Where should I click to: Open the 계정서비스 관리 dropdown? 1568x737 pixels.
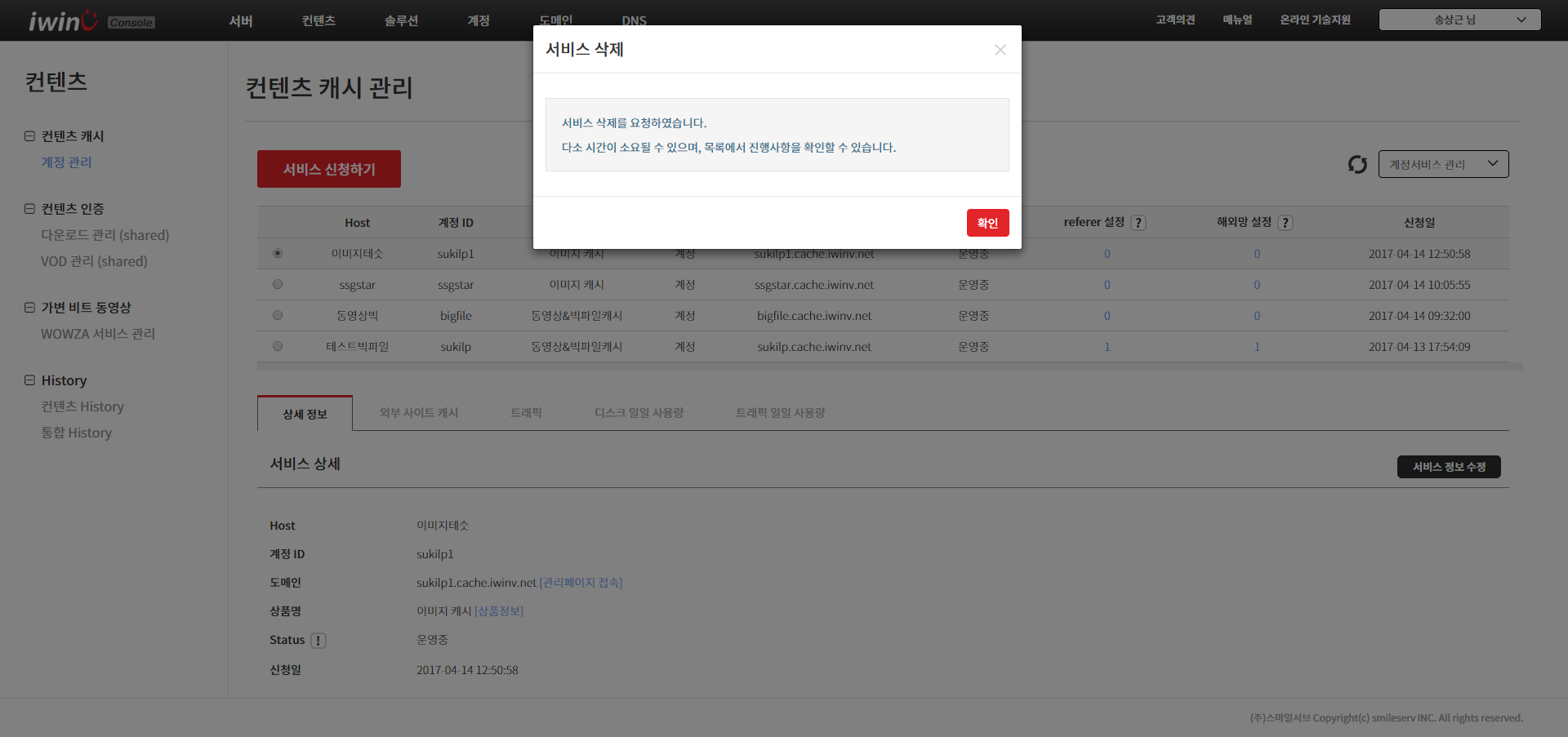[1443, 164]
